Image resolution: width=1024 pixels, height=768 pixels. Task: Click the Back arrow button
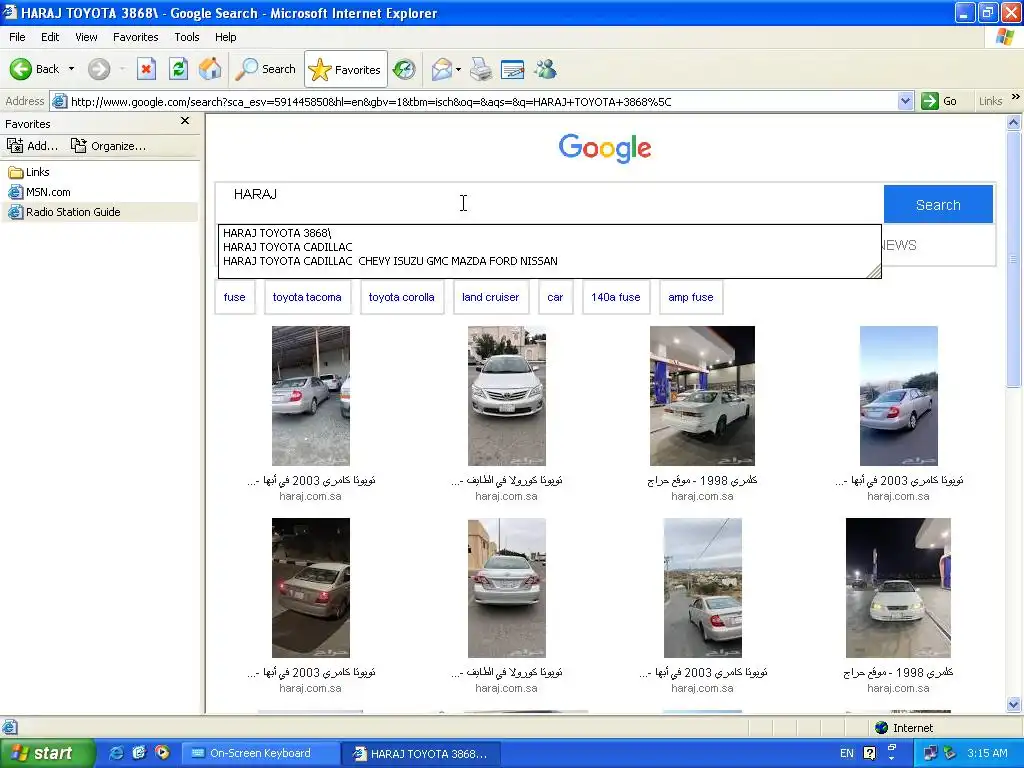coord(34,69)
